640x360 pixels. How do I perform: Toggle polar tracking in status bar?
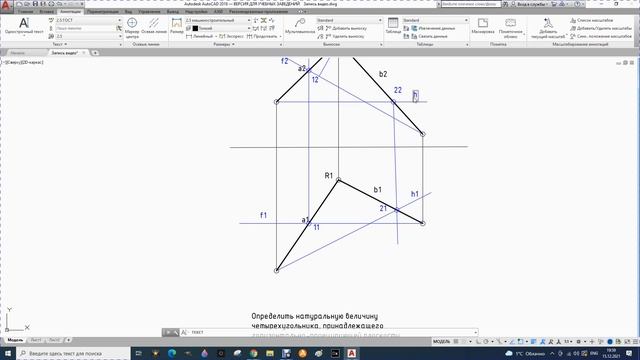coord(486,342)
